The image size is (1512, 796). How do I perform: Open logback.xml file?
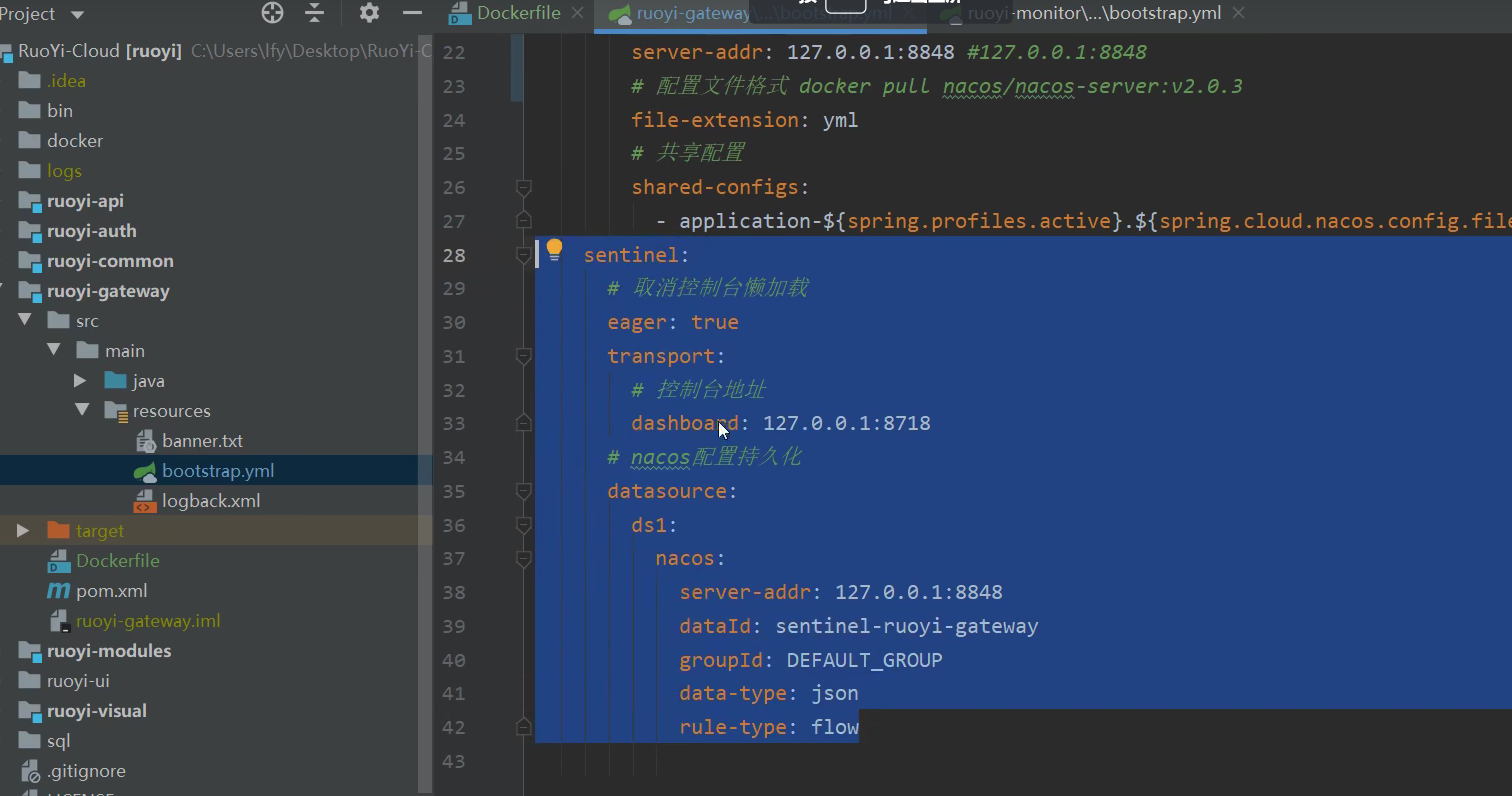click(x=211, y=501)
